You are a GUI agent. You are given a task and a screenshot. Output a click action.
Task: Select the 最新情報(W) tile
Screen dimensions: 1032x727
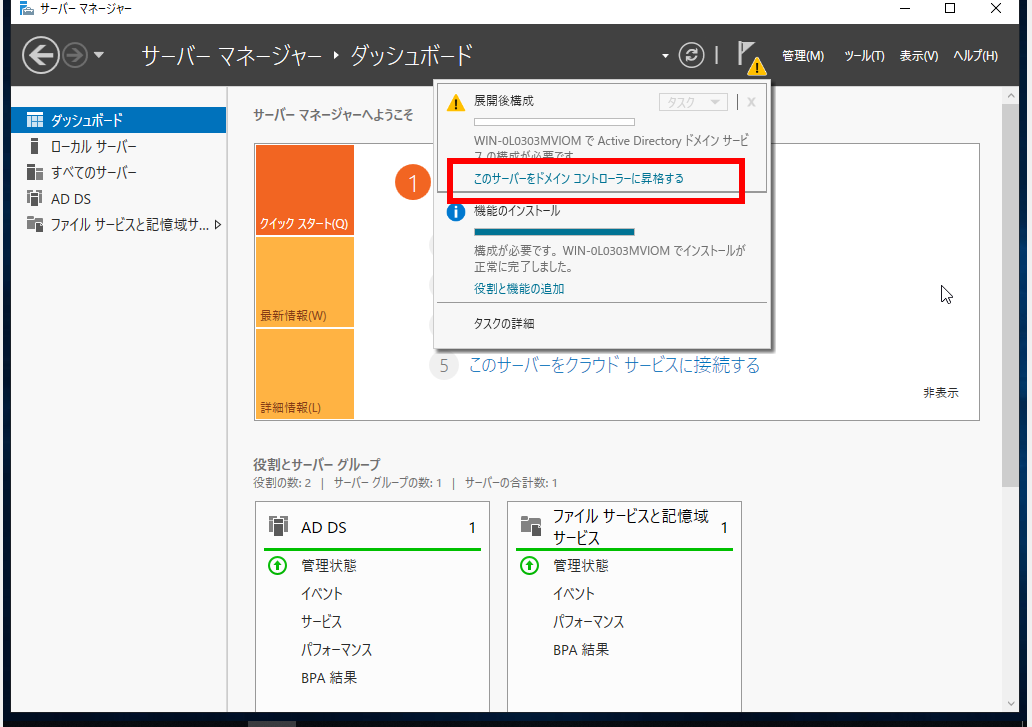(x=305, y=282)
